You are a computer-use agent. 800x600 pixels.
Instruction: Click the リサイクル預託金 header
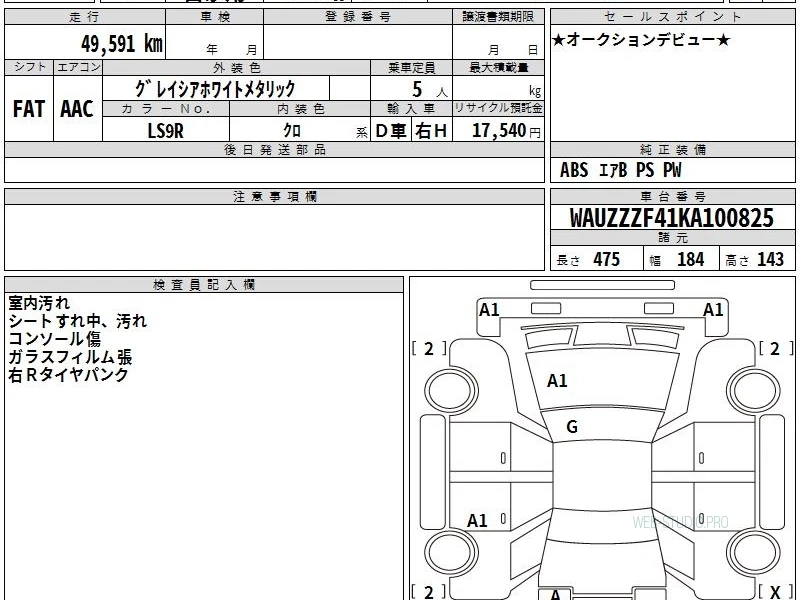click(x=498, y=109)
